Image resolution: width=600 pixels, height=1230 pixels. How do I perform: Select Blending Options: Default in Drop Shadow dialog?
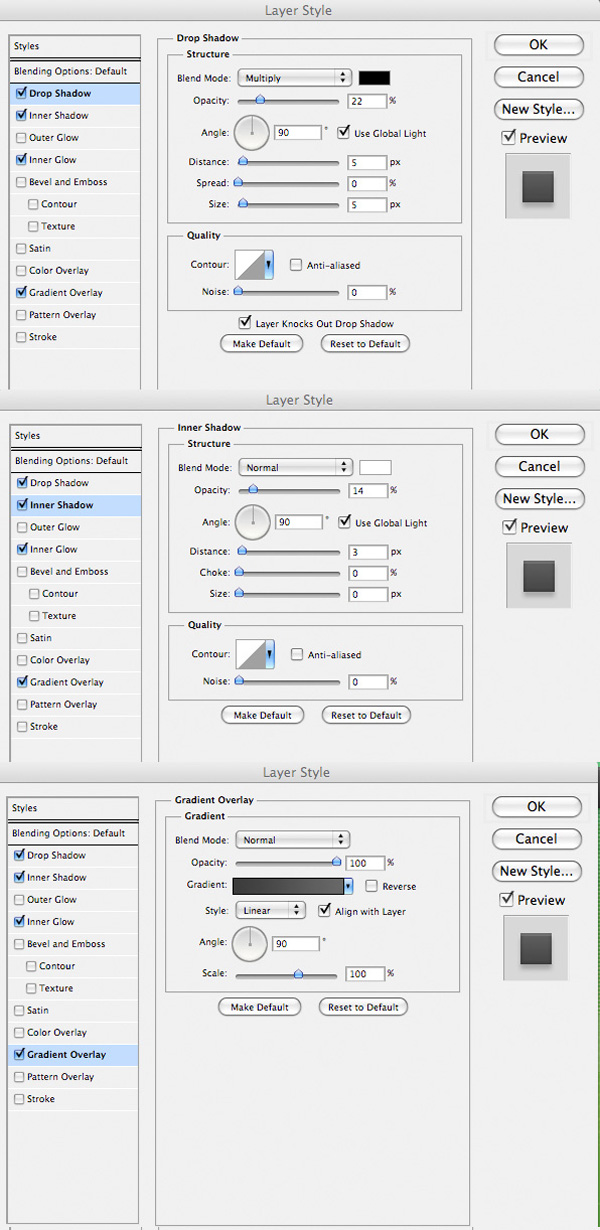[75, 72]
